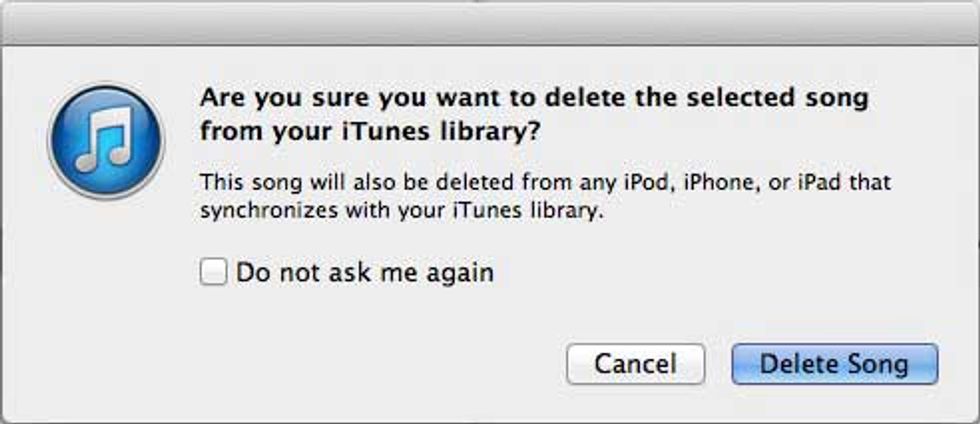This screenshot has height=424, width=980.
Task: Click the silver ring of the iTunes icon
Action: point(106,88)
